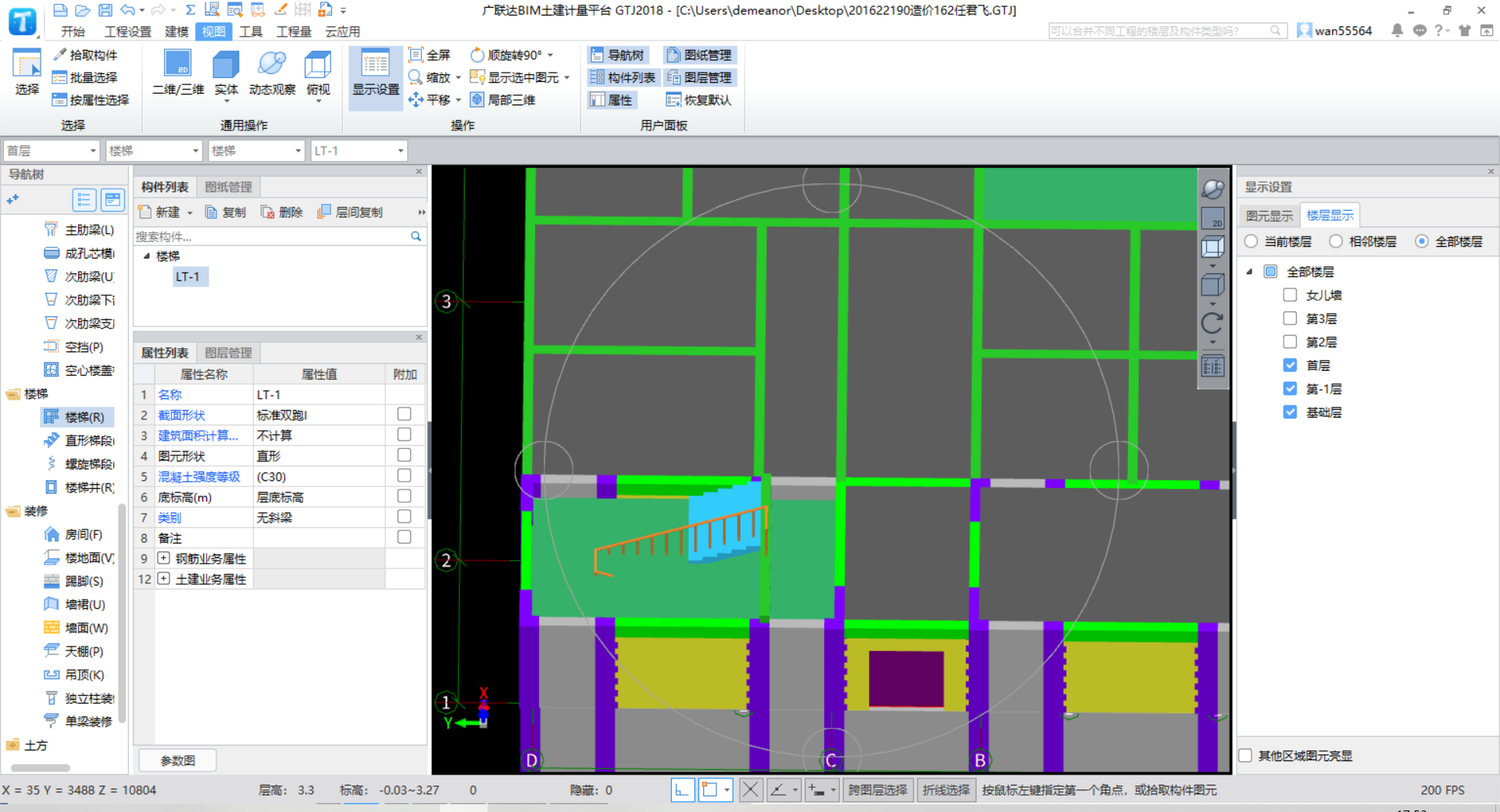This screenshot has width=1500, height=812.
Task: Open the 云应用 ribbon tab
Action: 342,31
